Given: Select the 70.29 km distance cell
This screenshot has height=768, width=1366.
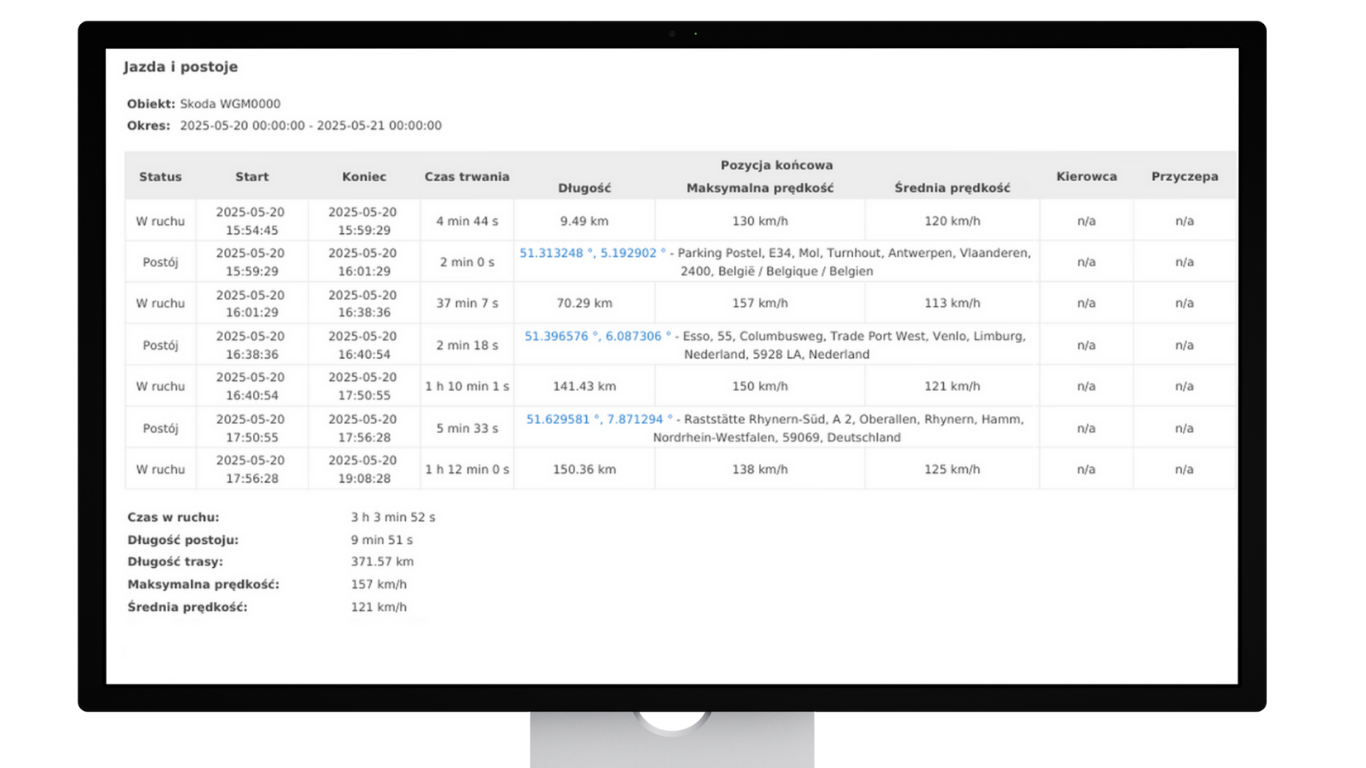Looking at the screenshot, I should tap(584, 303).
